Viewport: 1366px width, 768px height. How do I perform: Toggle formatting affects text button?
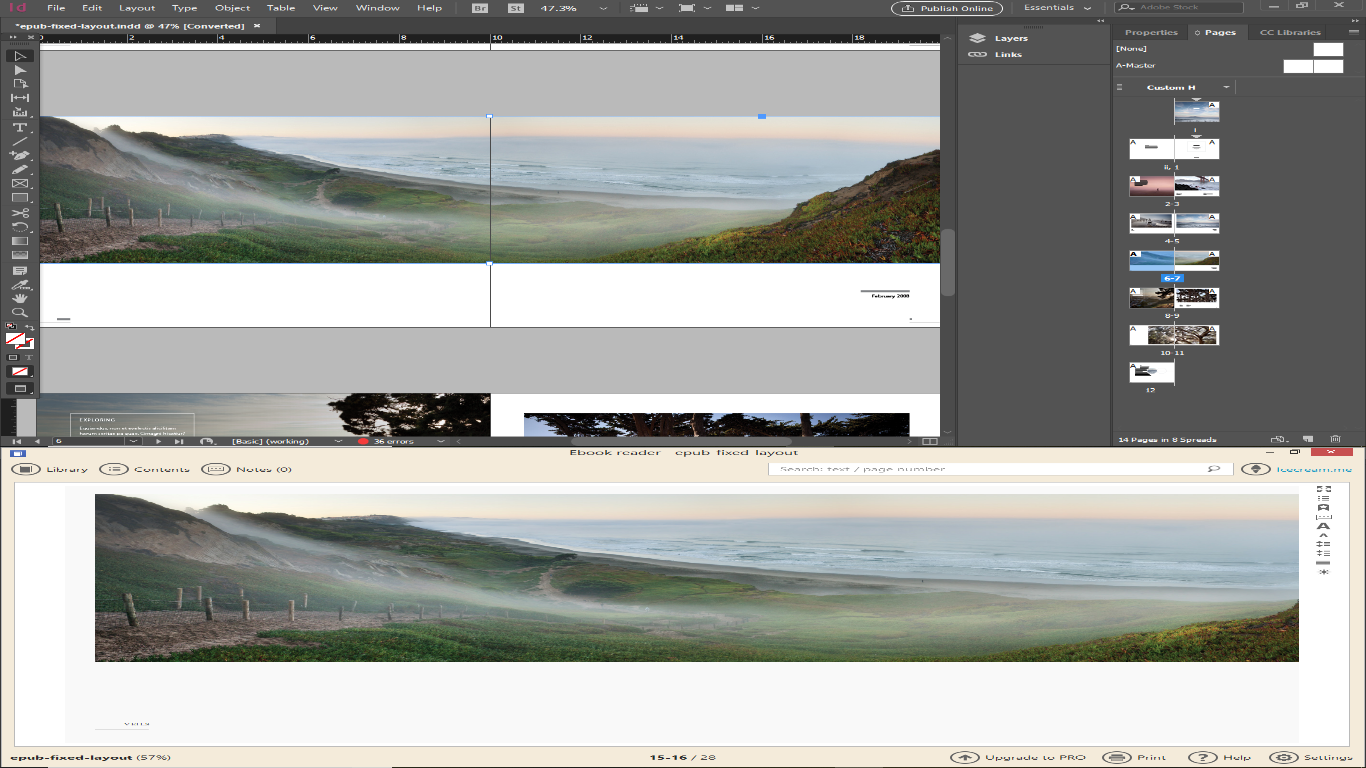28,357
